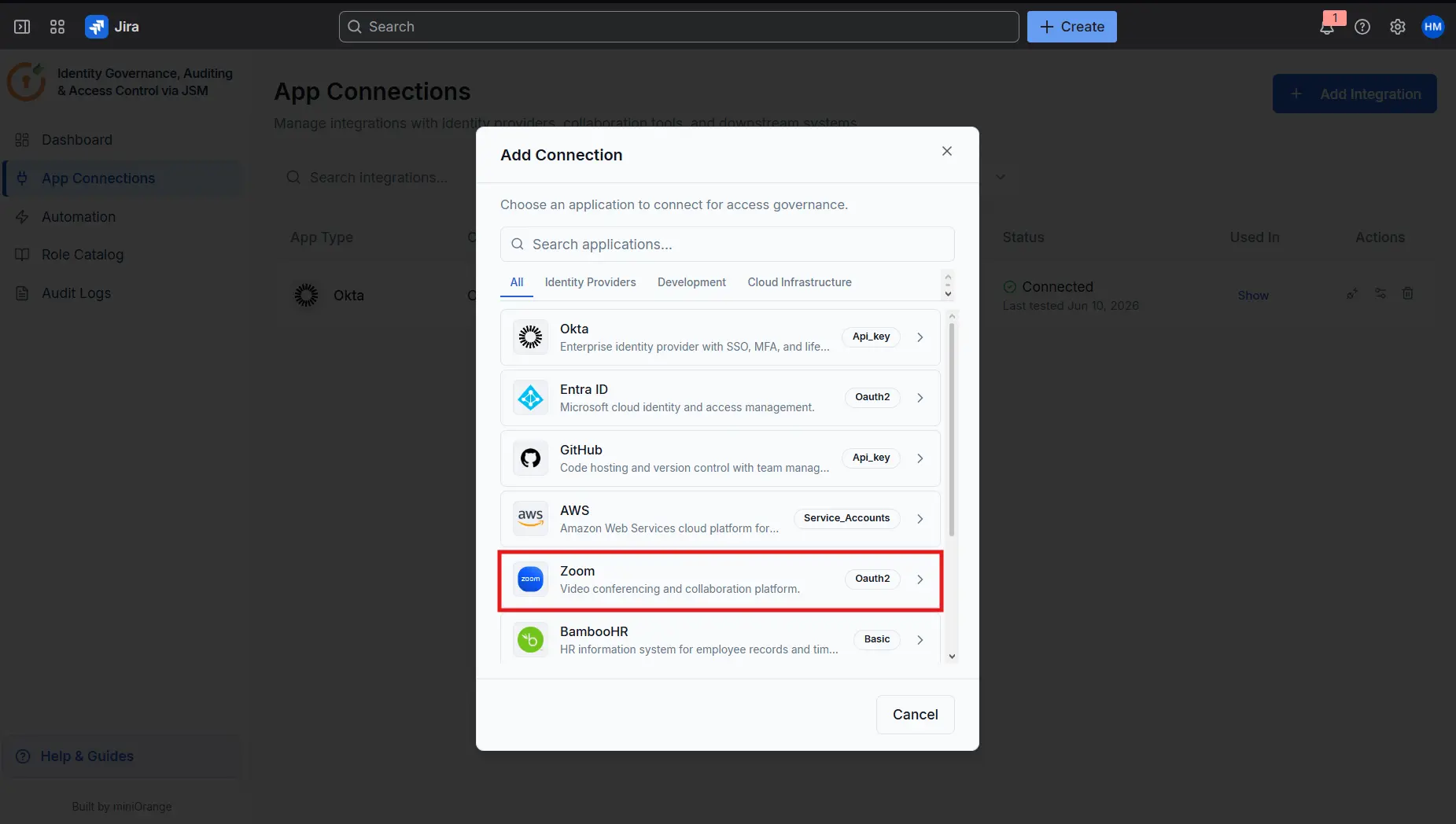Click the delete trash icon for Okta connection
This screenshot has height=824, width=1456.
click(x=1408, y=293)
